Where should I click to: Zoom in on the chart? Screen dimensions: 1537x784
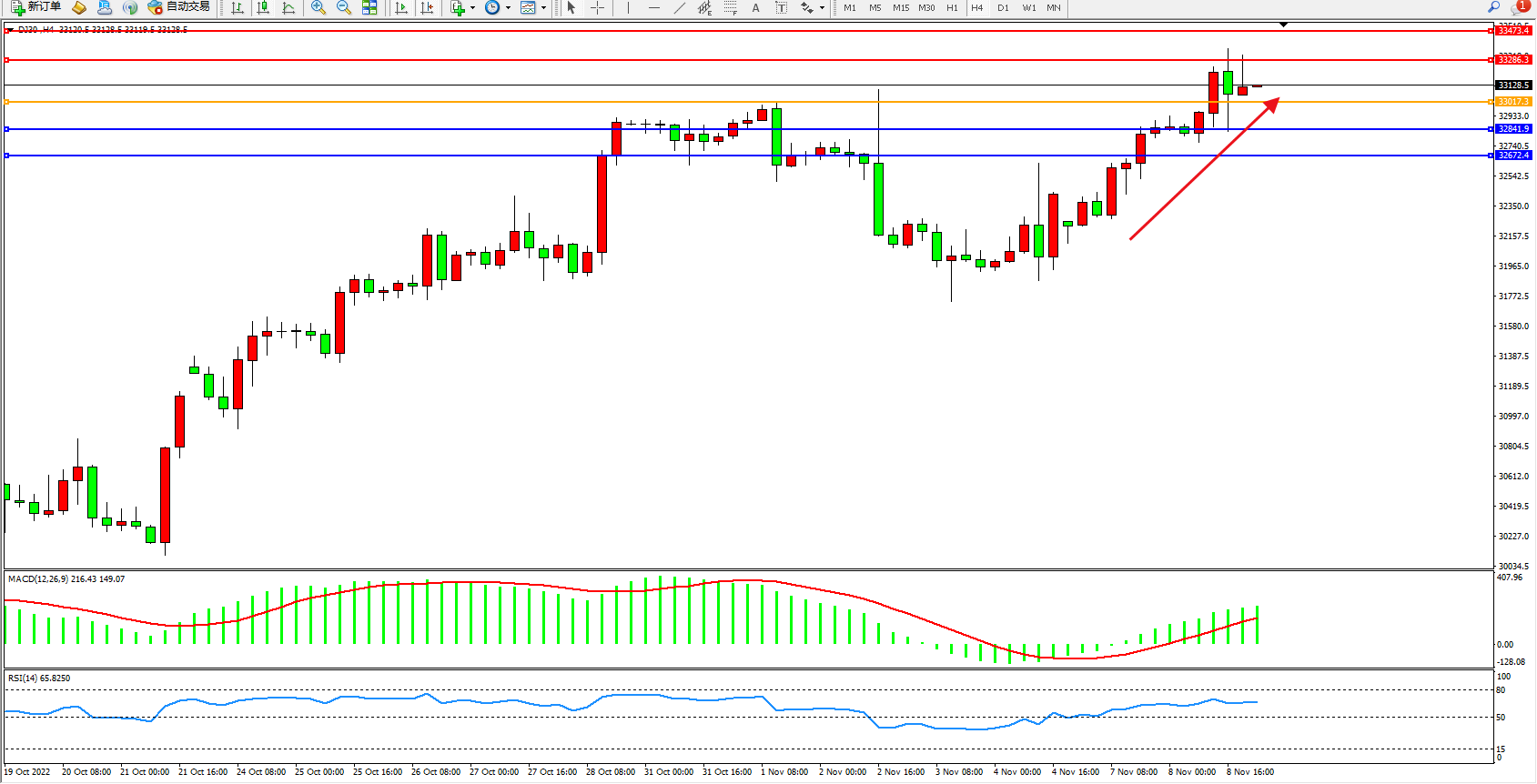pos(318,7)
